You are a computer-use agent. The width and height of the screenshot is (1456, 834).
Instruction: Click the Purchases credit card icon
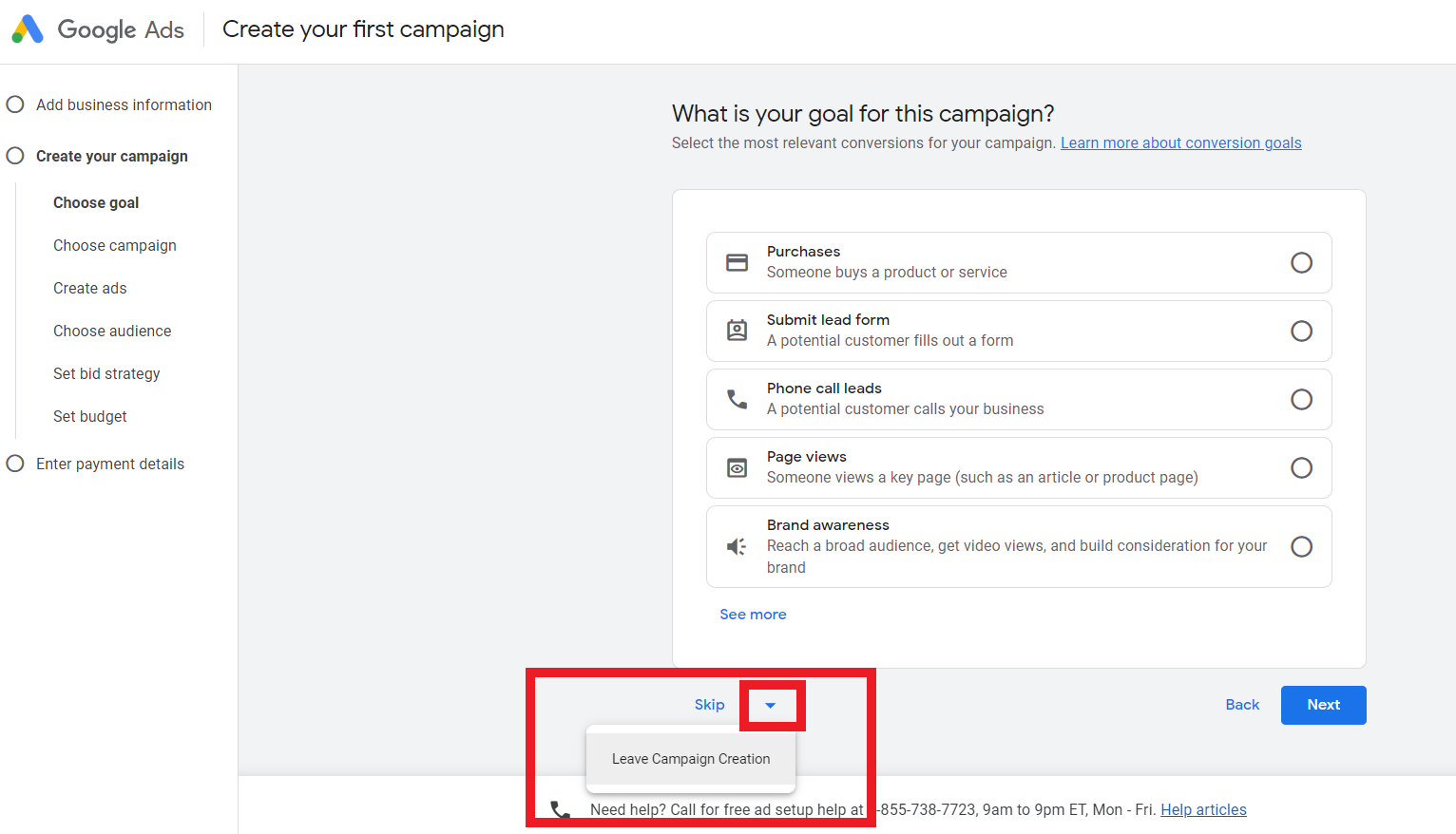click(737, 262)
